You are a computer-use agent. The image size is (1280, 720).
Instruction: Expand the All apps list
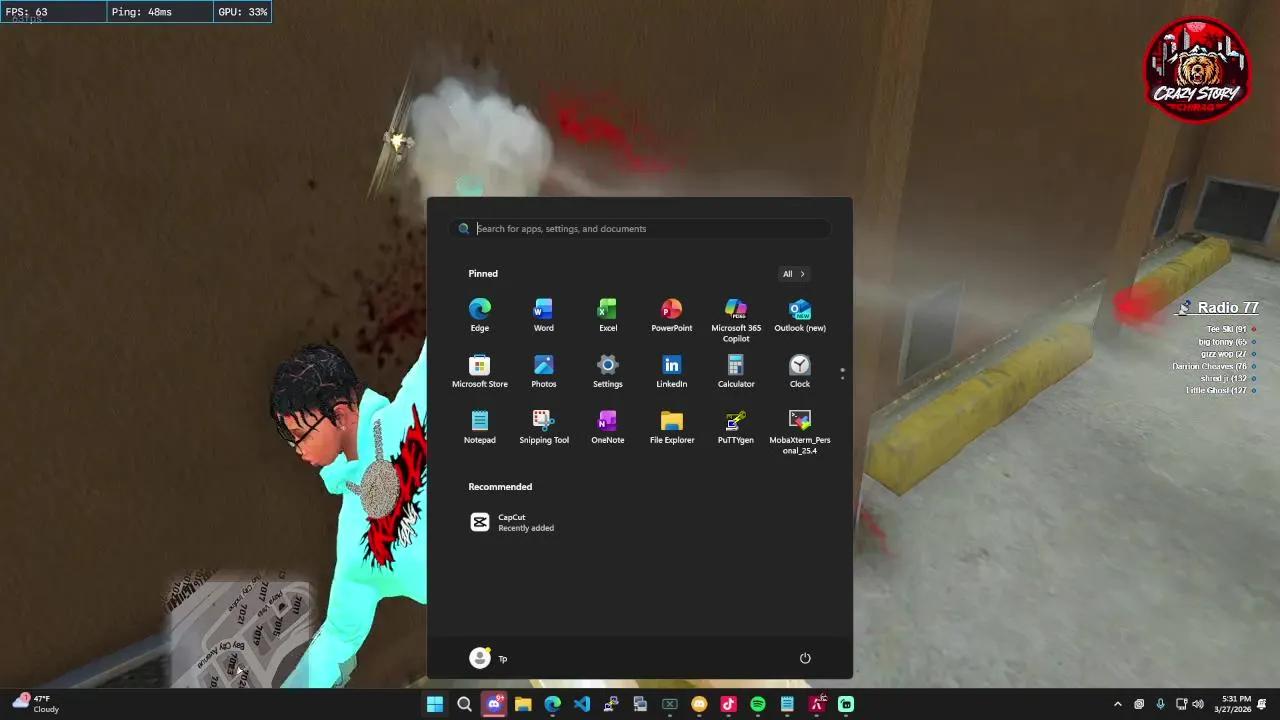[x=793, y=273]
